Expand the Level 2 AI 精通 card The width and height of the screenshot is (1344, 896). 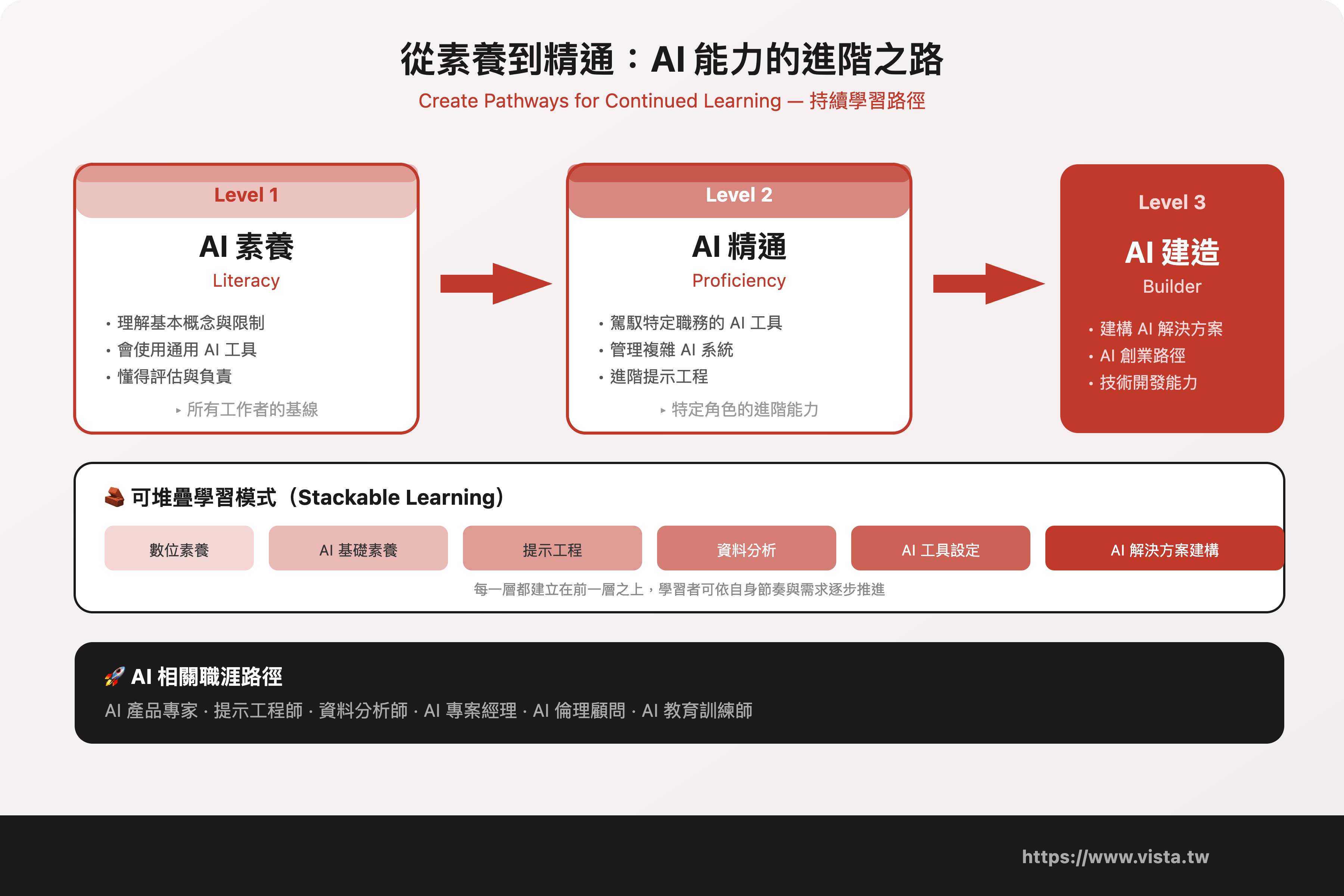point(739,297)
